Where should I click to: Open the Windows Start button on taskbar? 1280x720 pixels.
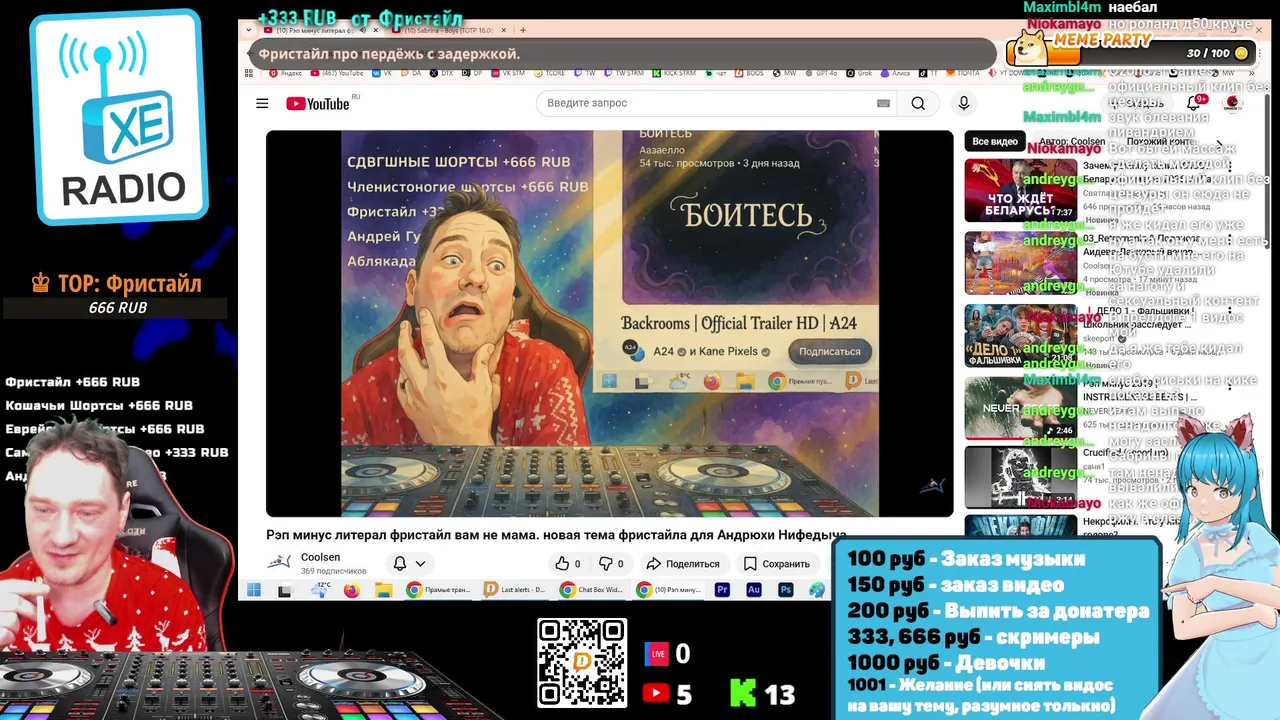(254, 590)
